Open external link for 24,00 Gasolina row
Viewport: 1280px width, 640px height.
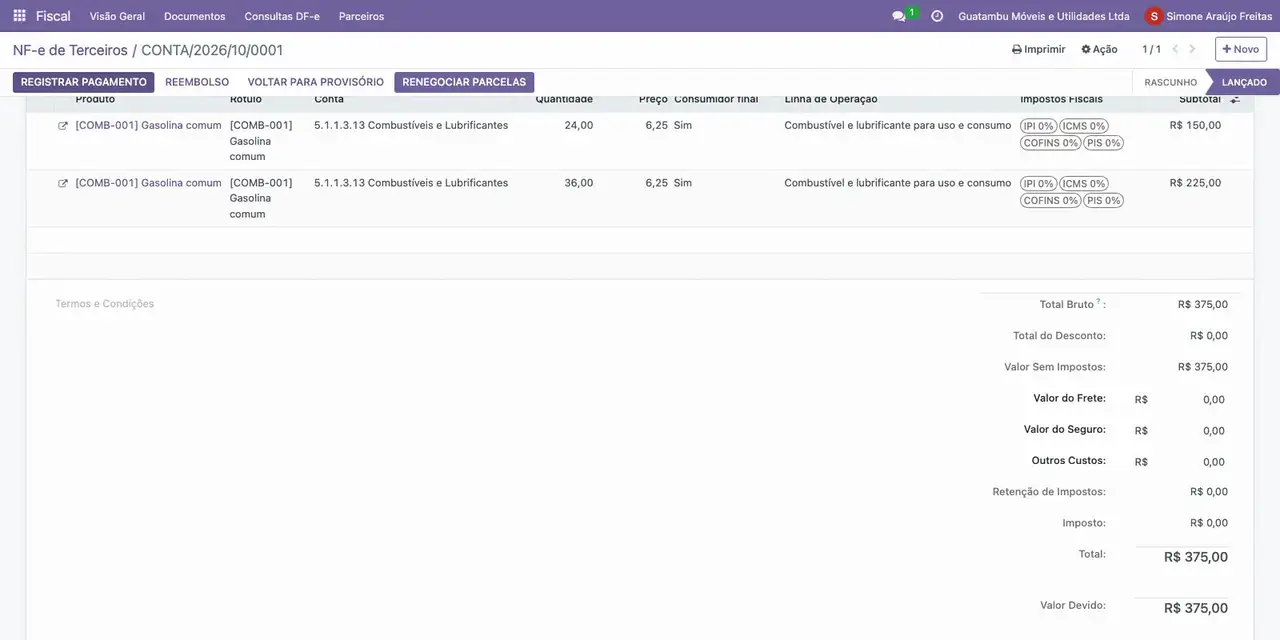click(63, 126)
